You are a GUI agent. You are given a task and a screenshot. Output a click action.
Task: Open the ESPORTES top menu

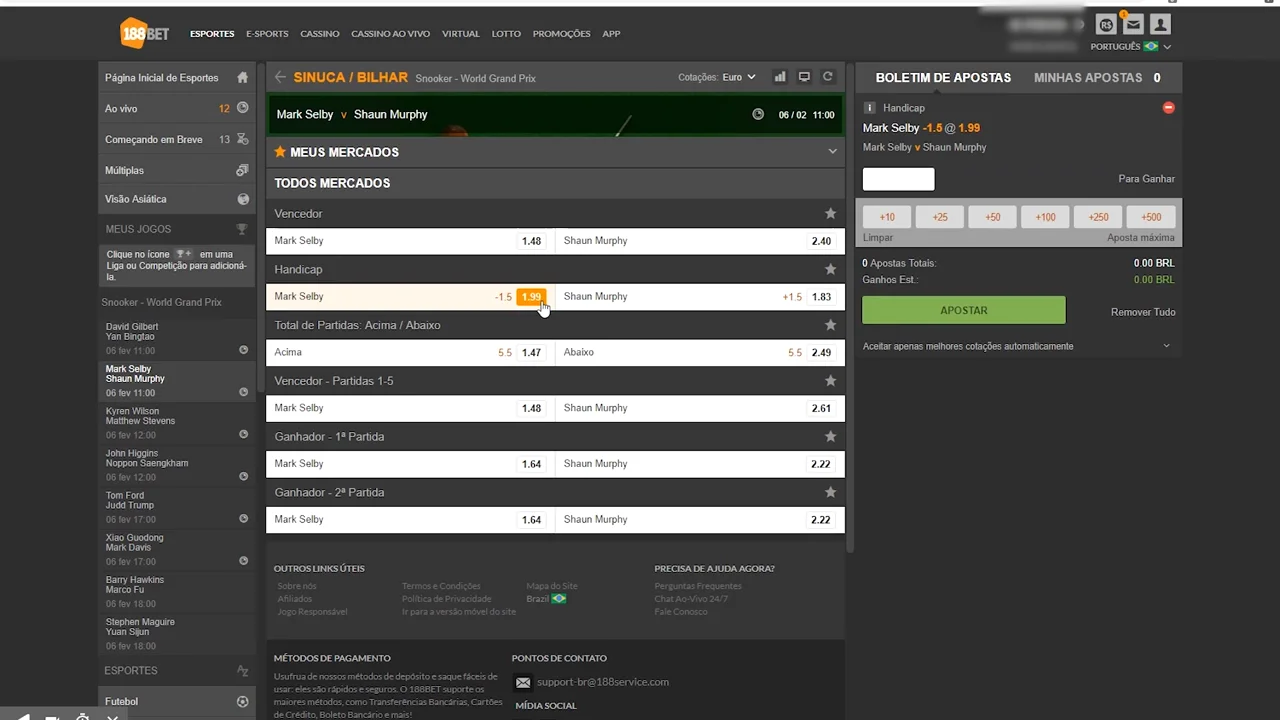(212, 33)
